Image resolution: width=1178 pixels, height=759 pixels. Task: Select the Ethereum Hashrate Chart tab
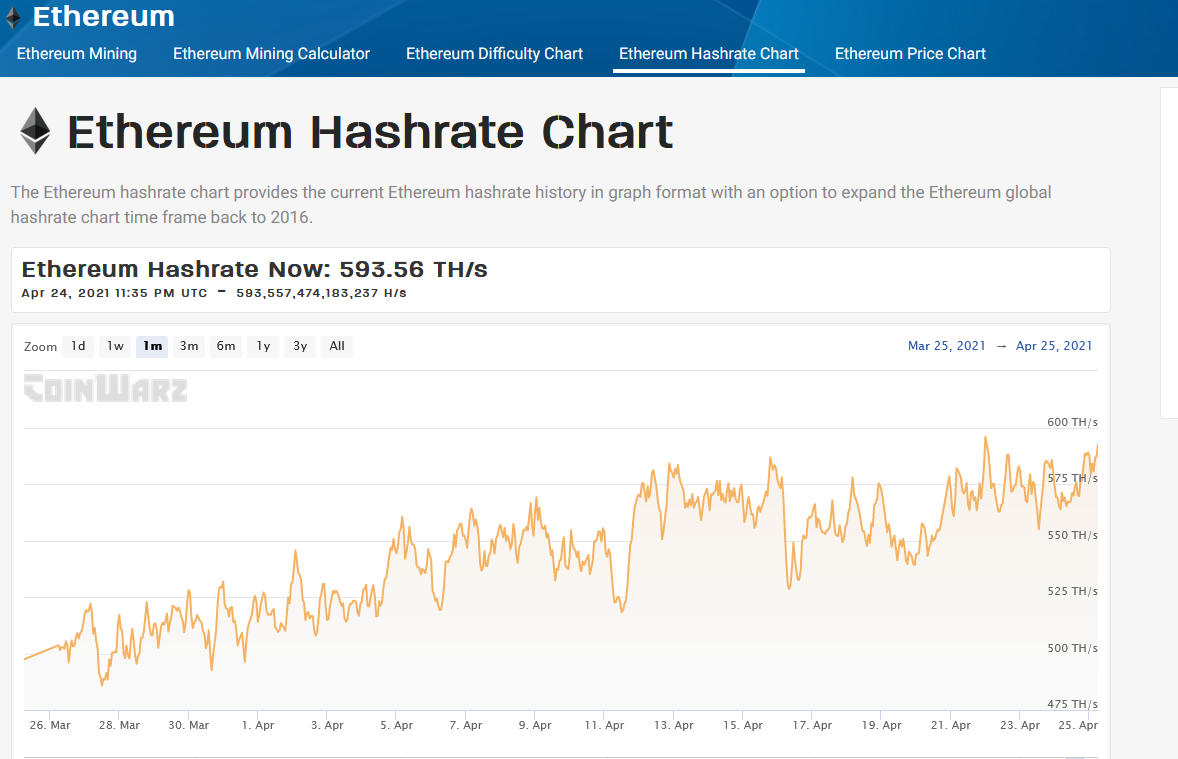(709, 54)
